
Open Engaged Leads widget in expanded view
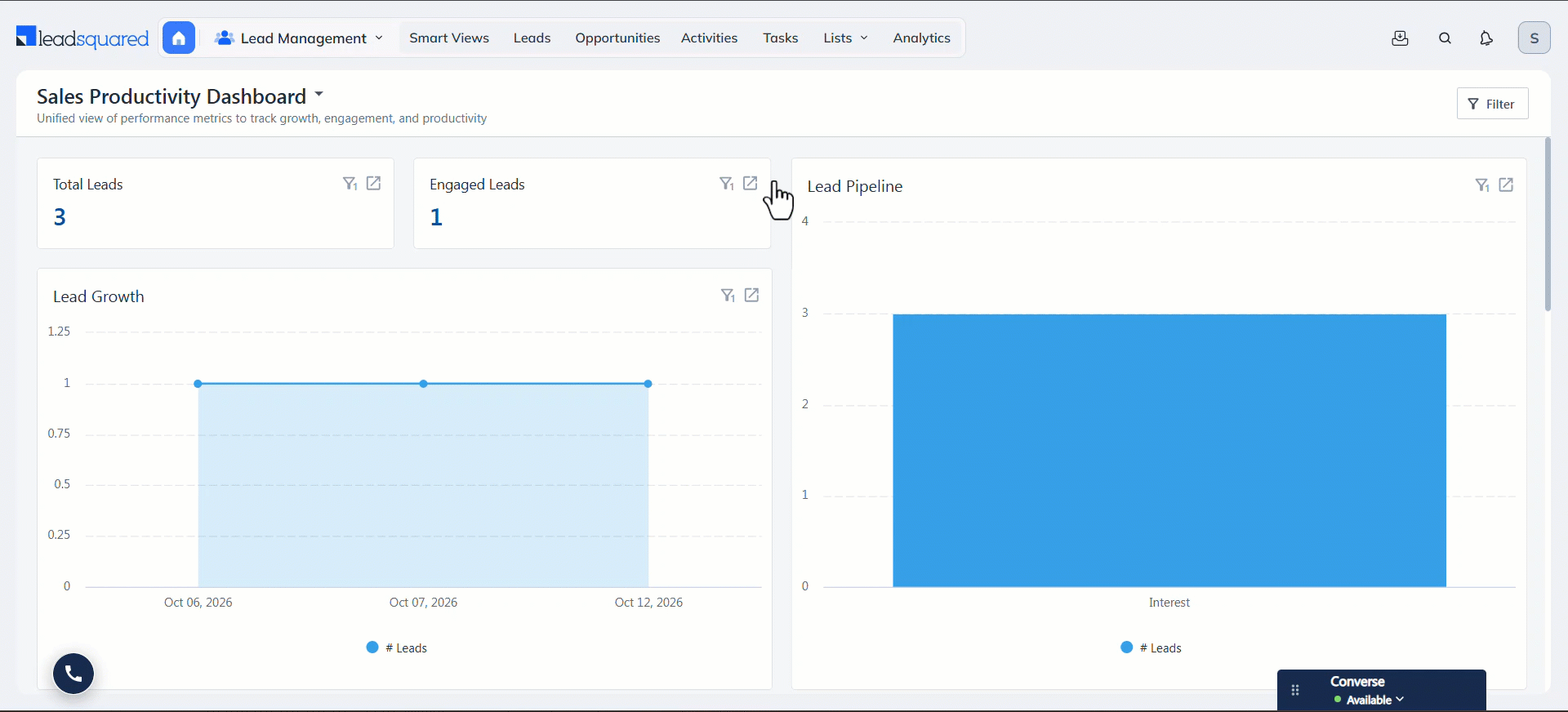coord(751,184)
